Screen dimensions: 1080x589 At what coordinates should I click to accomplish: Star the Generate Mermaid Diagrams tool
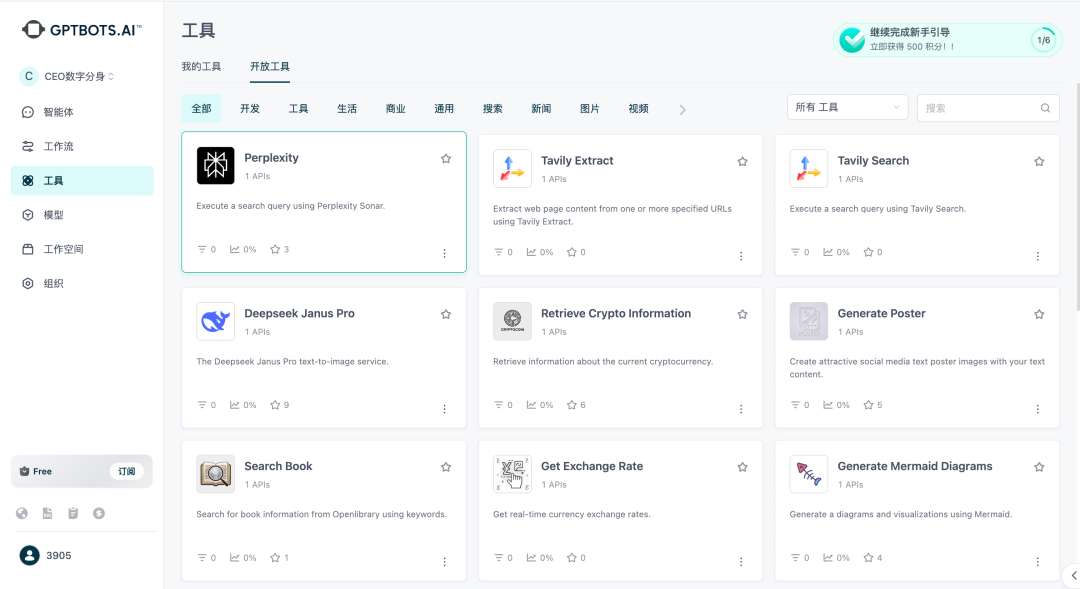pyautogui.click(x=1039, y=466)
